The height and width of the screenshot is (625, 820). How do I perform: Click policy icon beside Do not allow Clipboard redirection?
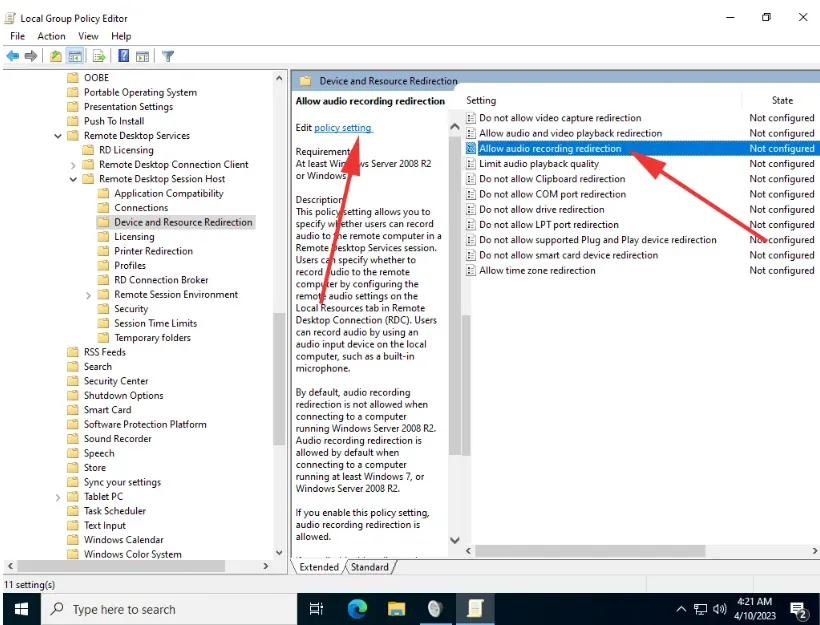[x=471, y=179]
